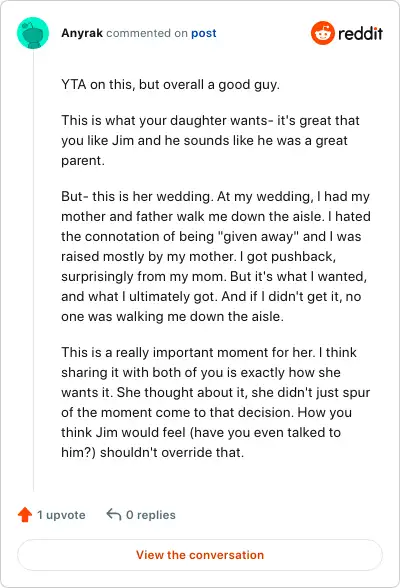Click the reddit wordmark text
400x588 pixels.
(x=360, y=33)
